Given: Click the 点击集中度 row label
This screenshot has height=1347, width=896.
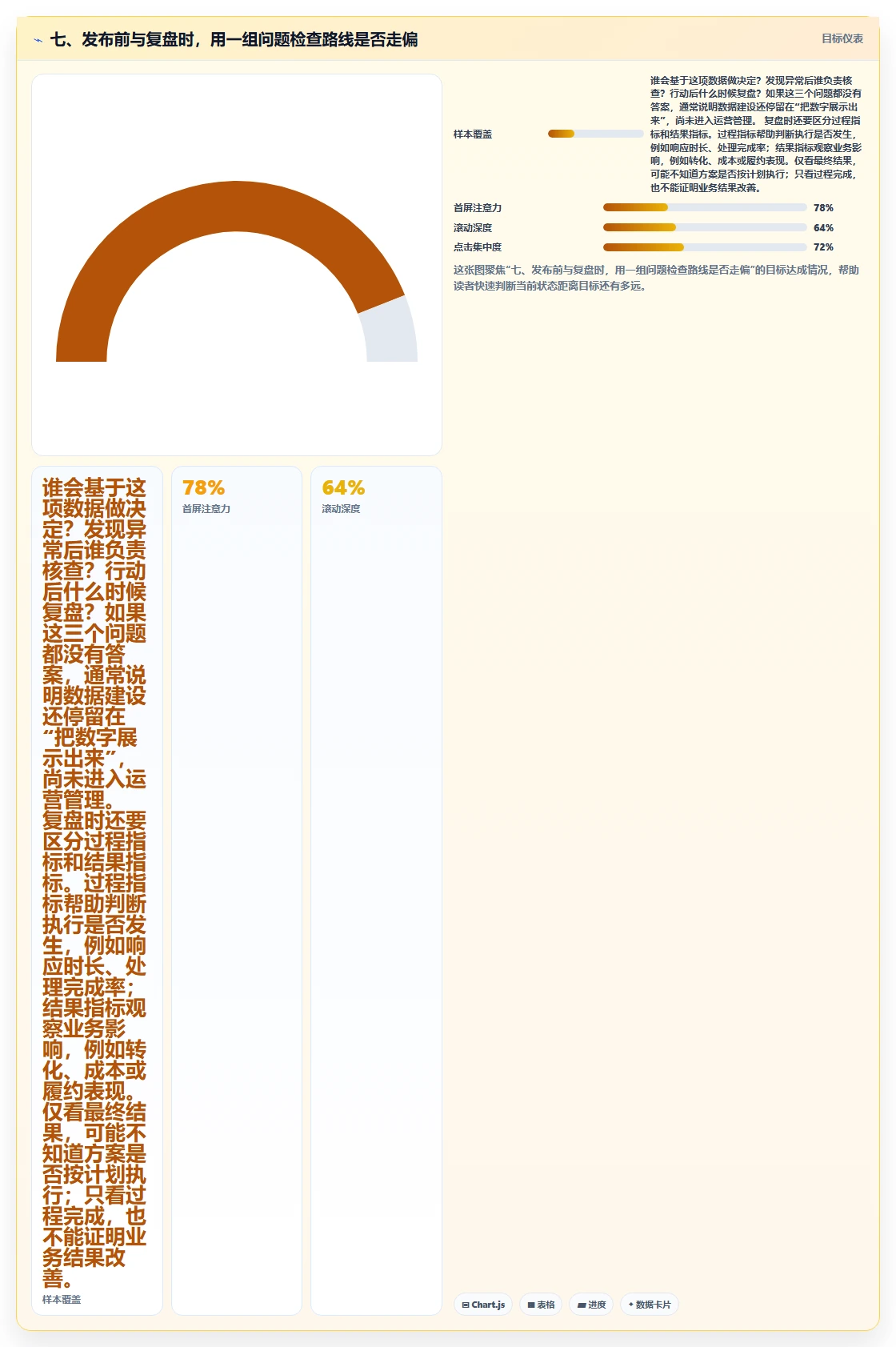Looking at the screenshot, I should pyautogui.click(x=478, y=247).
